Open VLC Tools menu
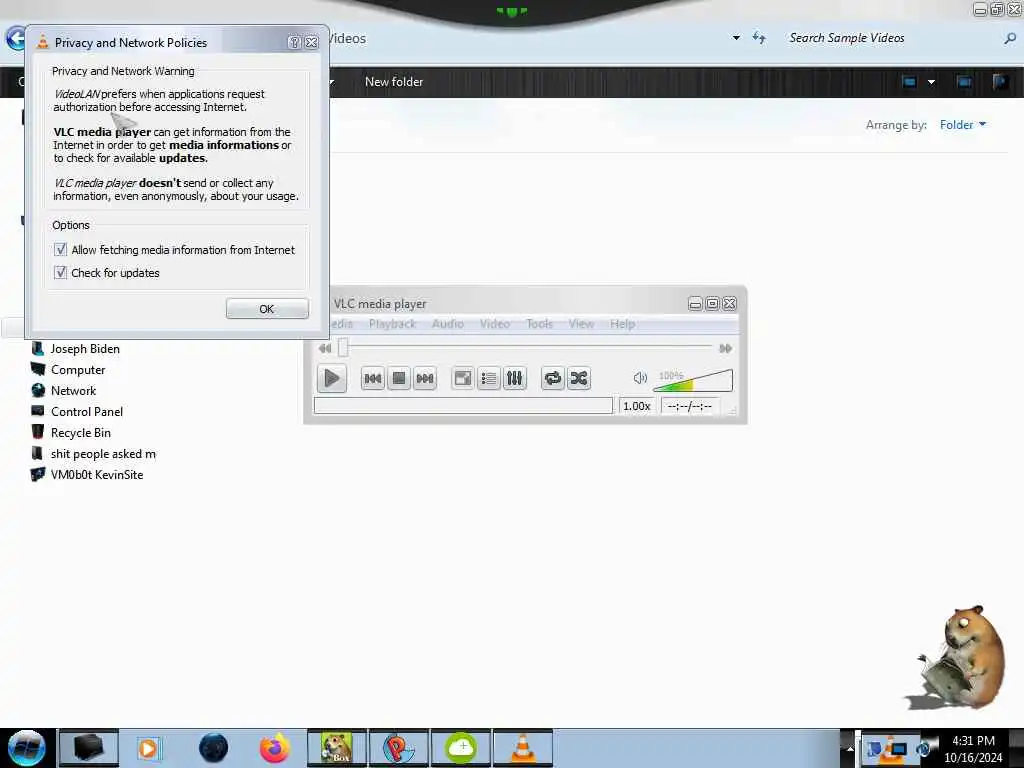 pos(539,324)
